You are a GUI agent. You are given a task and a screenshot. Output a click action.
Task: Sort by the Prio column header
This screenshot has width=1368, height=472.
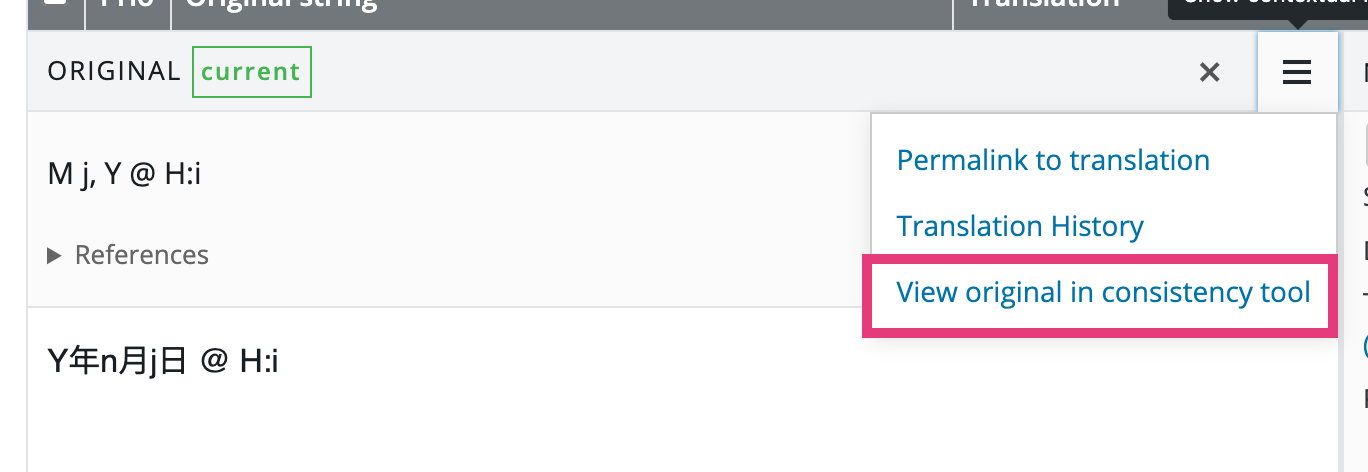click(127, 5)
